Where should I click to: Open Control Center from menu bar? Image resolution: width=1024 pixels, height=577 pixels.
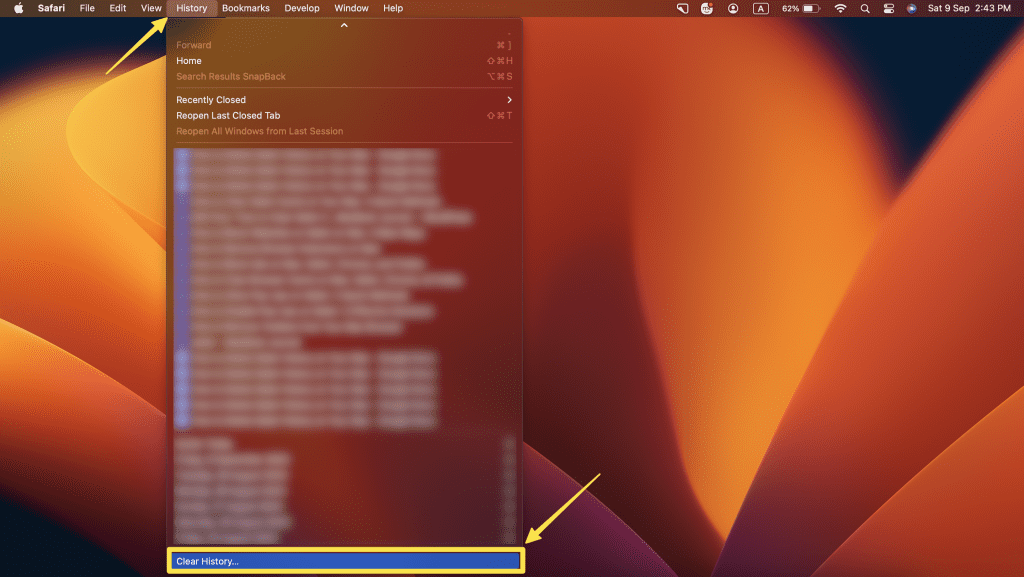888,8
